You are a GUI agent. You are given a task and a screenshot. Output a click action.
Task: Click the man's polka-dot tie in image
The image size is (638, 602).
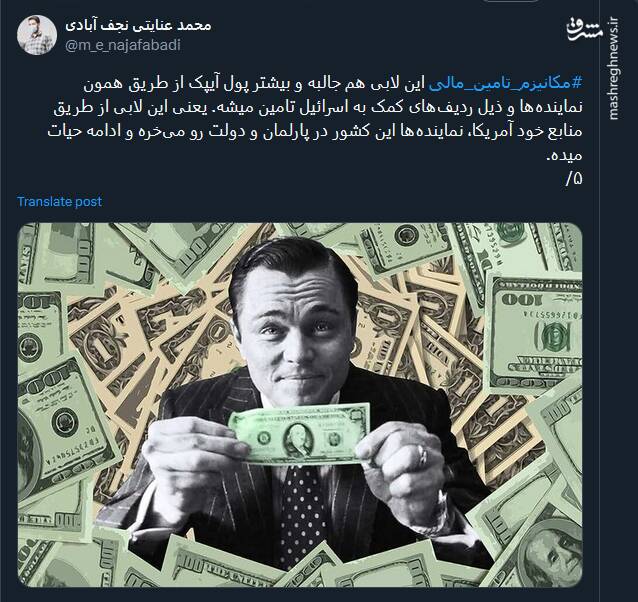tap(302, 515)
